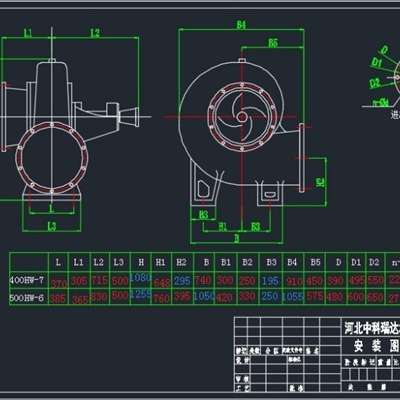Viewport: 400px width, 400px height.
Task: Click 480 under the D header
Action: pyautogui.click(x=336, y=297)
